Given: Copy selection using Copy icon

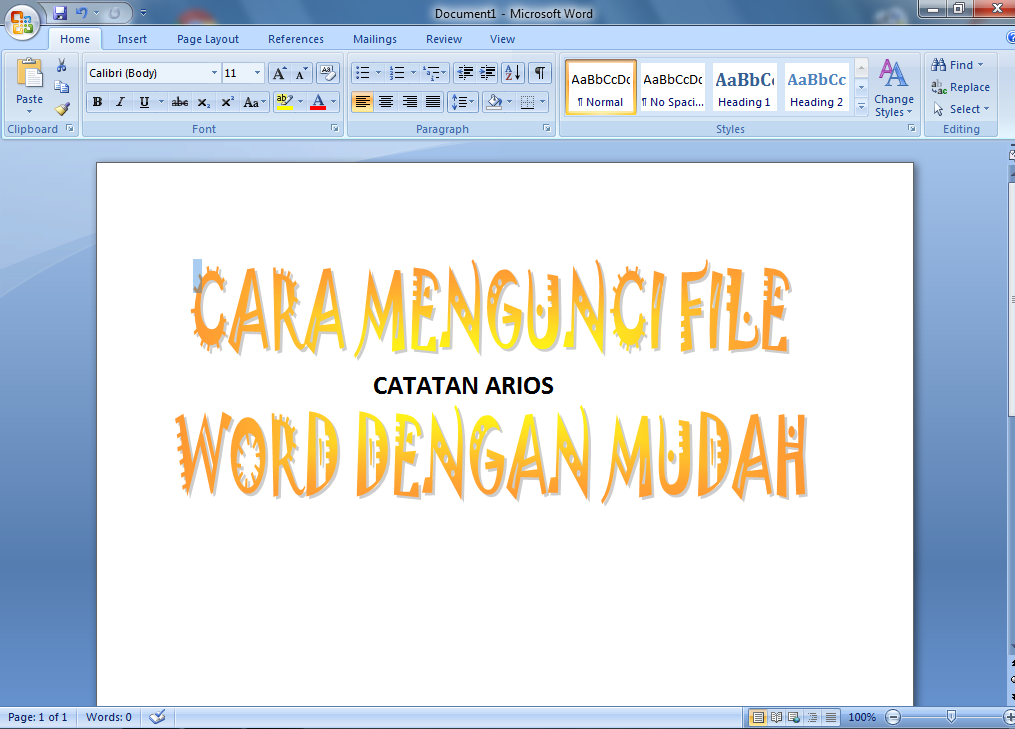Looking at the screenshot, I should [x=61, y=87].
